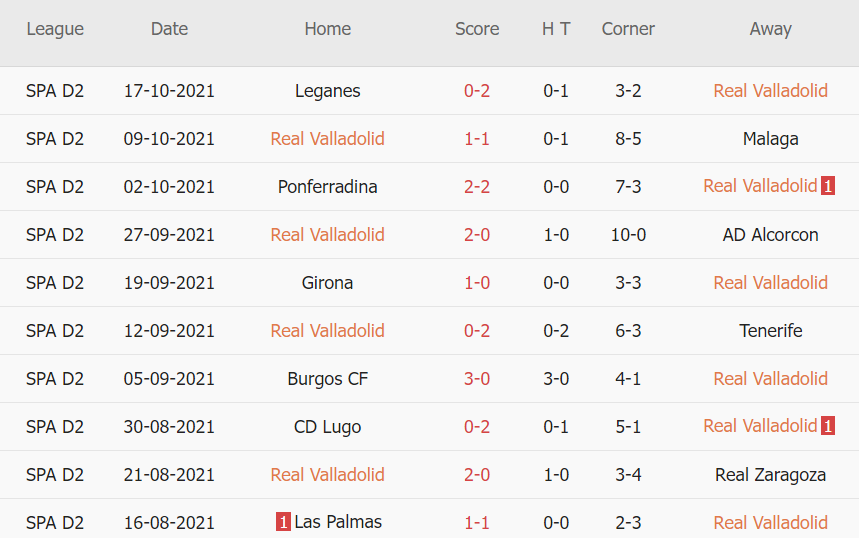The image size is (859, 538).
Task: Open the Girona team page
Action: click(x=328, y=283)
